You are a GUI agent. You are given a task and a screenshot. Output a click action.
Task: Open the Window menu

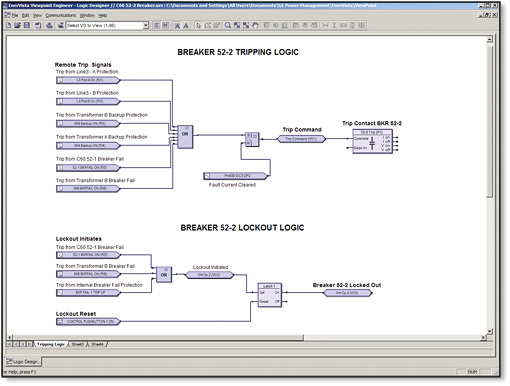[87, 15]
